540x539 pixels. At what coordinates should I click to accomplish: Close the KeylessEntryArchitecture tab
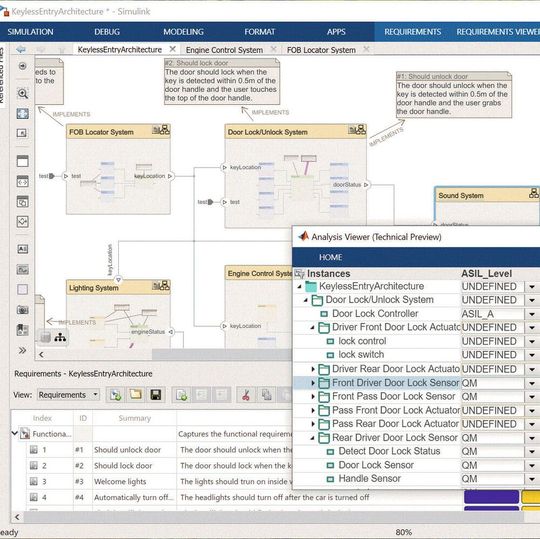click(173, 49)
